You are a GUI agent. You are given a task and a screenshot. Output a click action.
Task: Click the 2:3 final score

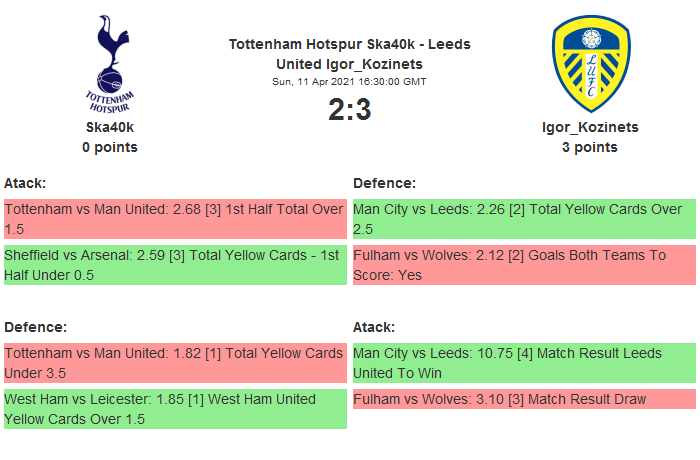[349, 110]
